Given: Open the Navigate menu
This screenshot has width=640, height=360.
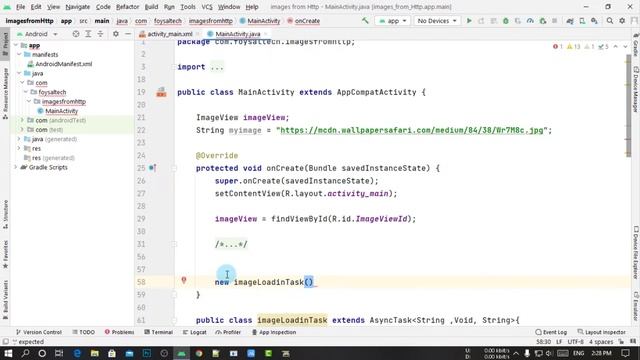Looking at the screenshot, I should click(x=78, y=7).
